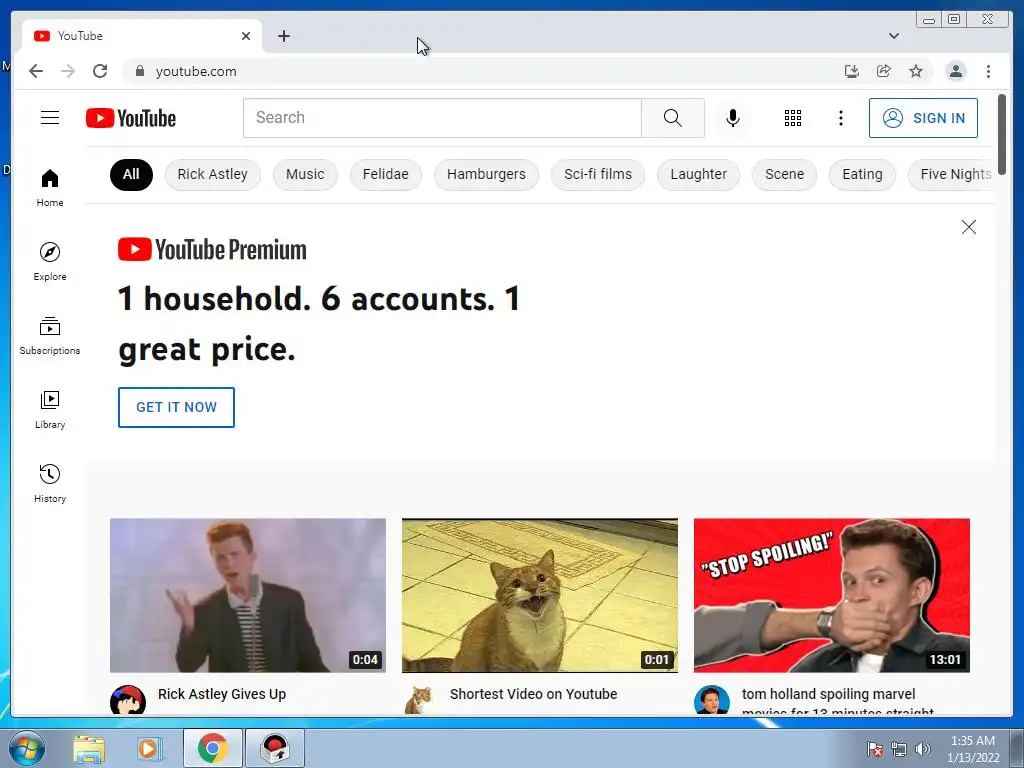
Task: Select the All filter chip
Action: (131, 174)
